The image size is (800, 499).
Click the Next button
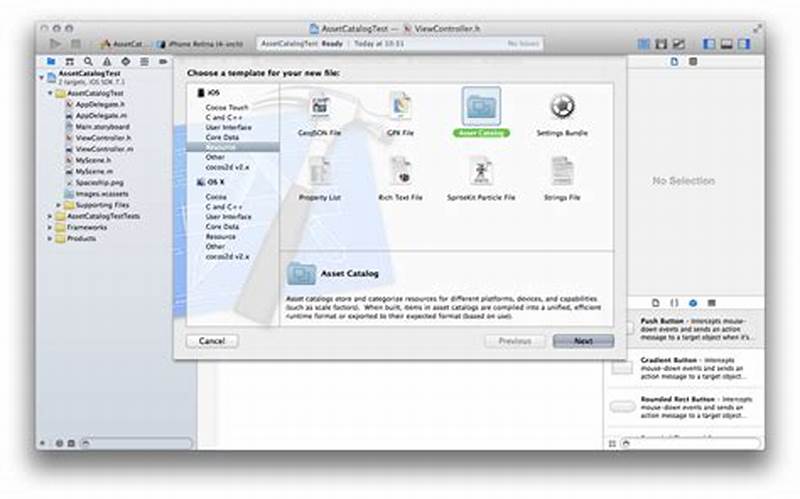tap(583, 341)
